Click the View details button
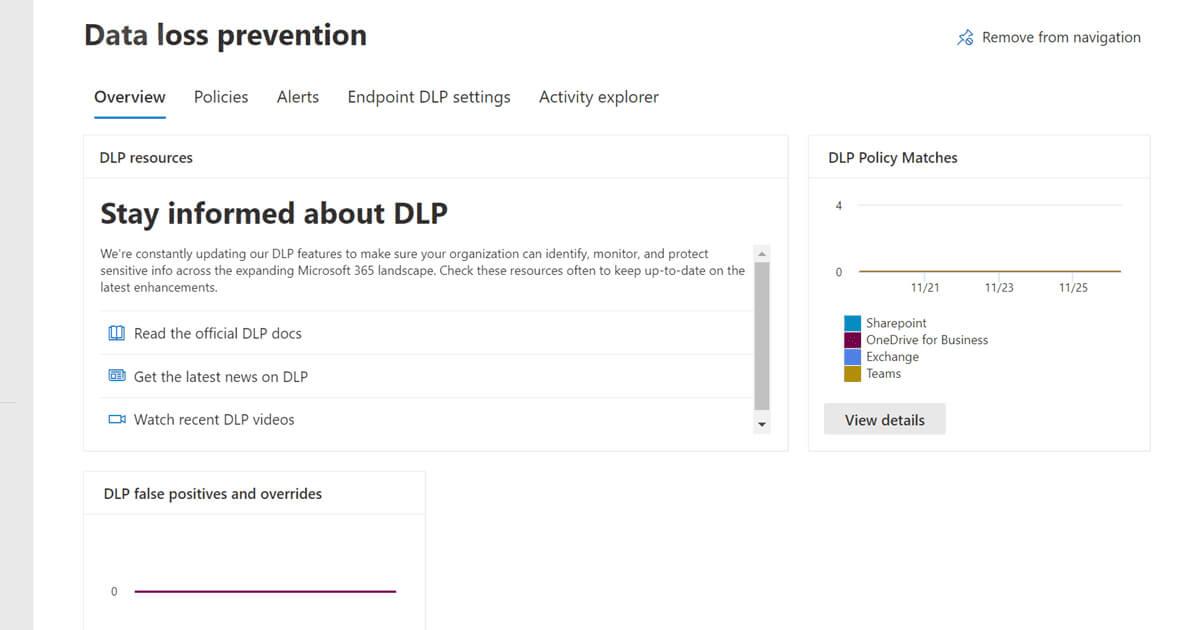 point(885,420)
